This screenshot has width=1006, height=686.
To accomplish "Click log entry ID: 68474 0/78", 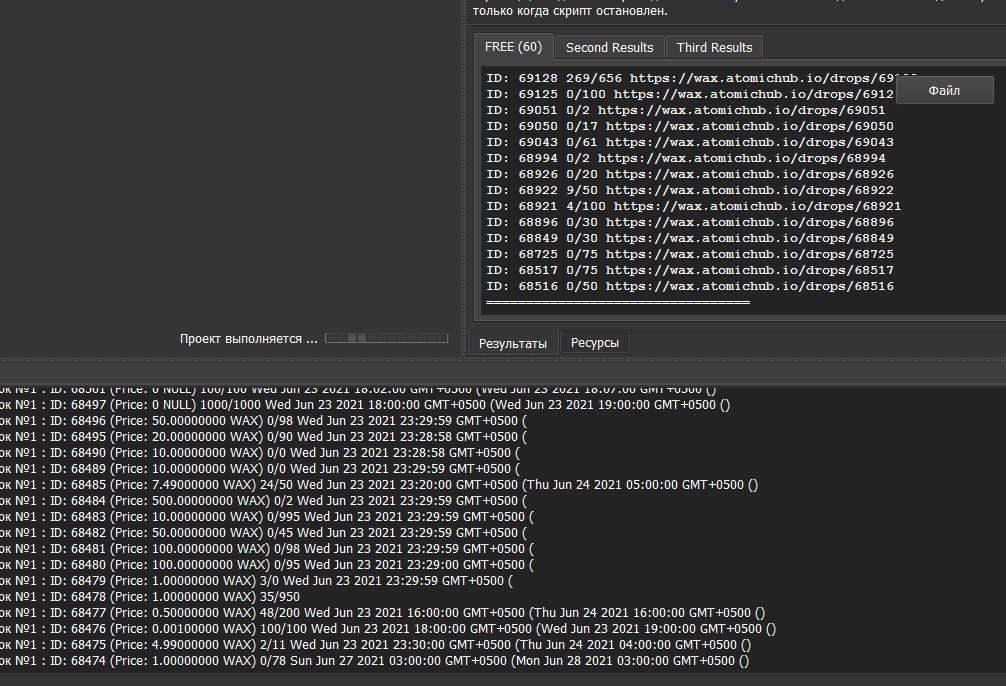I will point(375,661).
